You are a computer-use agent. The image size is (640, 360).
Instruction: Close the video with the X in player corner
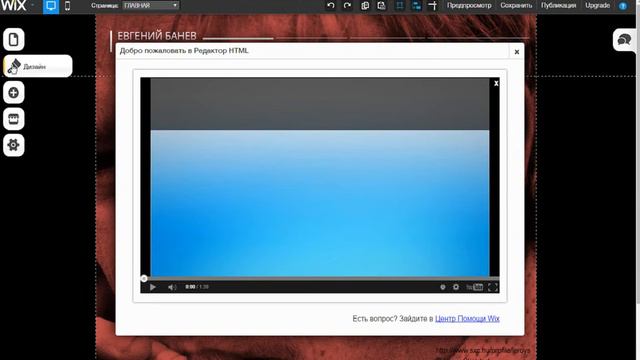pyautogui.click(x=496, y=83)
